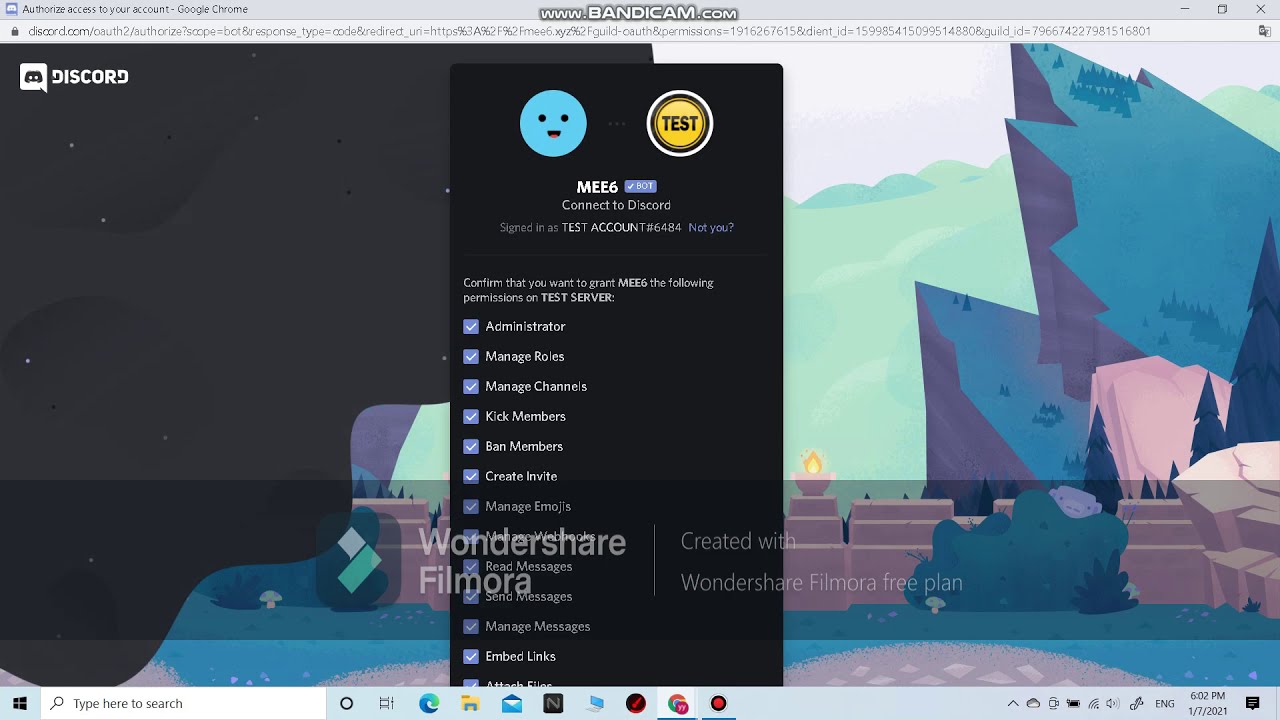
Task: Open the clock showing 6:02 PM
Action: (x=1207, y=704)
